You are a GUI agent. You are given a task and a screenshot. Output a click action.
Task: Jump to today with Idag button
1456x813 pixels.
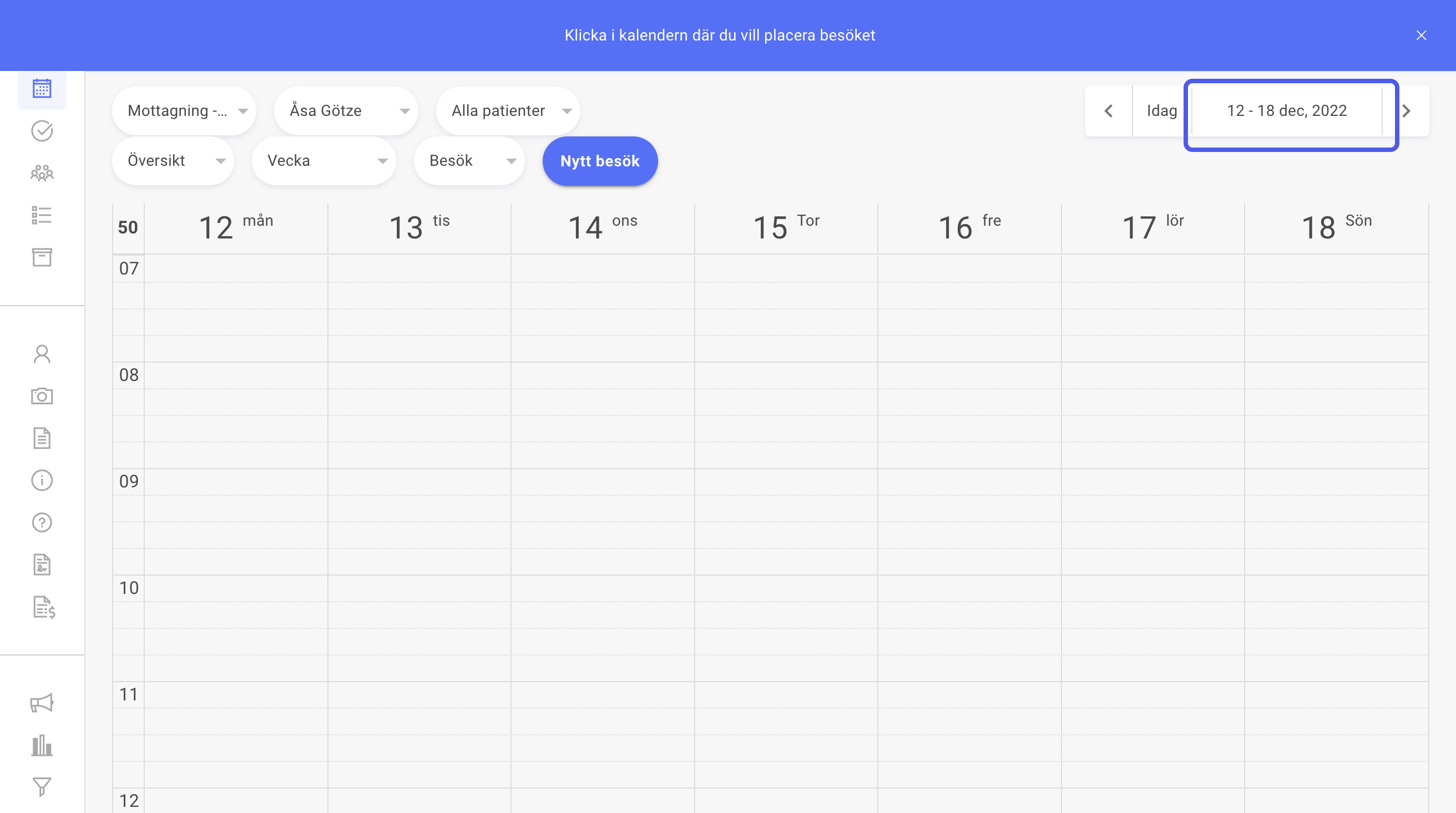click(1161, 111)
